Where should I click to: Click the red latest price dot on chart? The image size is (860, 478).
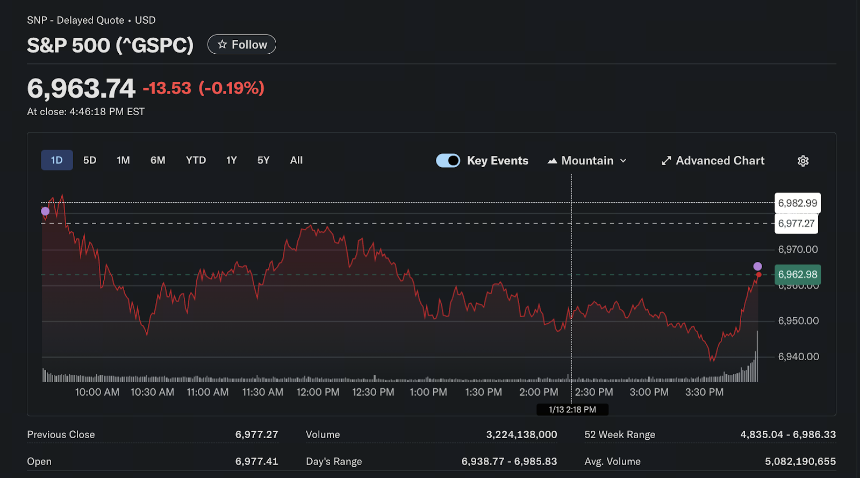pyautogui.click(x=759, y=275)
